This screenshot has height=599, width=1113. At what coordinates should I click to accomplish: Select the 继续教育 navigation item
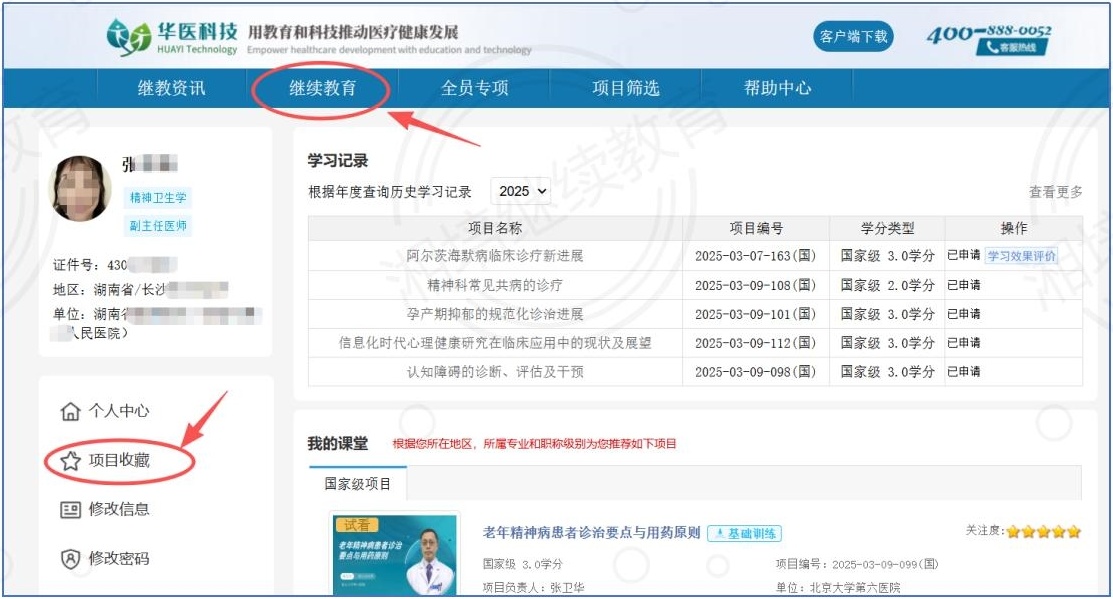click(323, 88)
